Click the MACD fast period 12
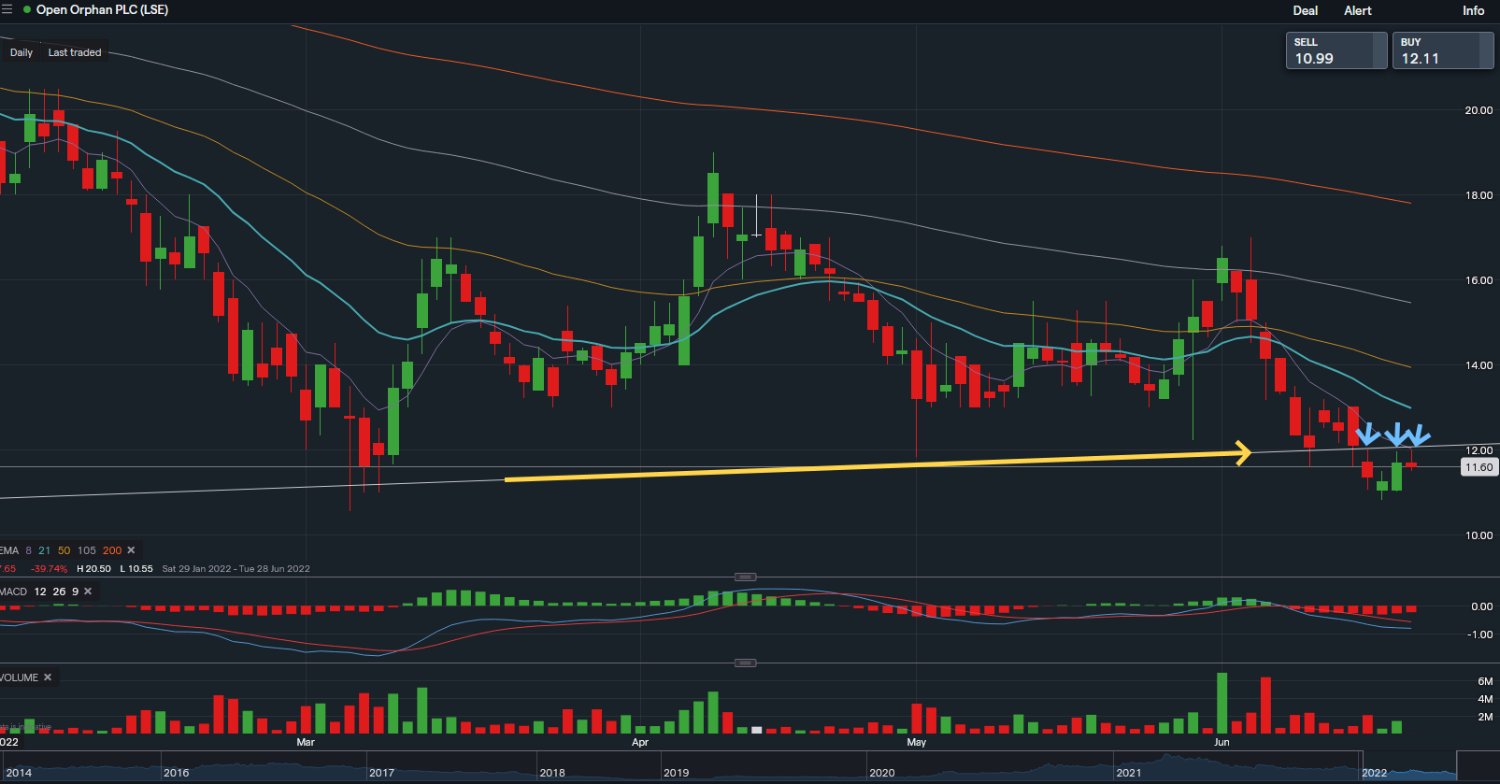The image size is (1500, 784). [39, 591]
